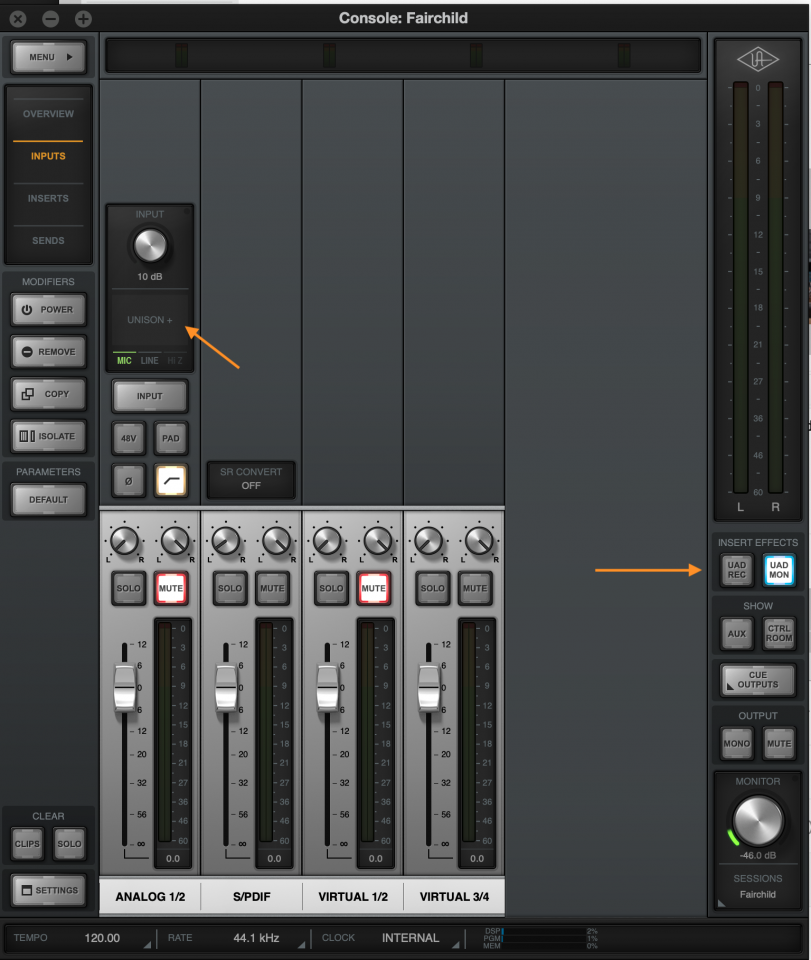Toggle MONO output
Viewport: 811px width, 960px height.
[x=737, y=743]
